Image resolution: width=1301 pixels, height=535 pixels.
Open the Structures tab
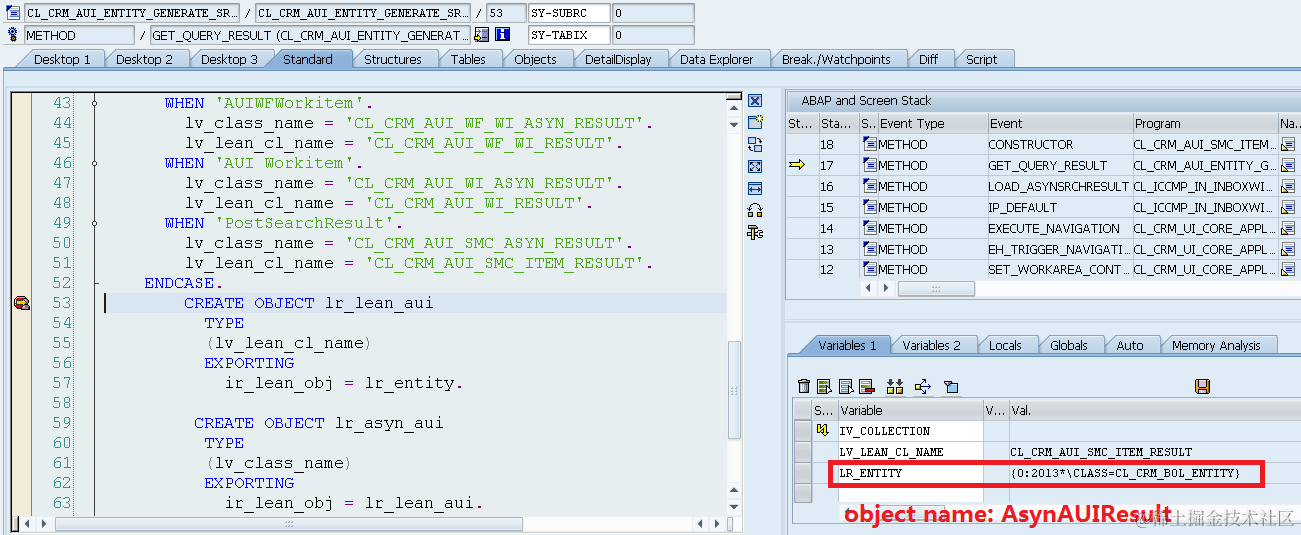pos(393,59)
